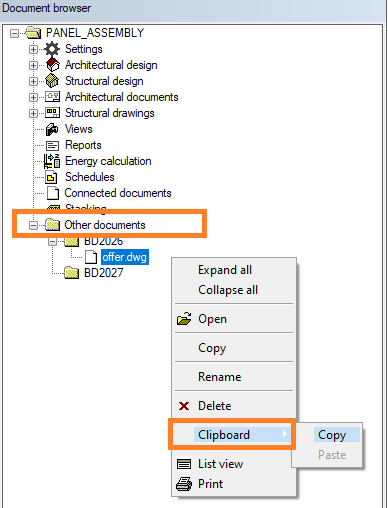
Task: Select the Architectural documents label
Action: click(122, 97)
